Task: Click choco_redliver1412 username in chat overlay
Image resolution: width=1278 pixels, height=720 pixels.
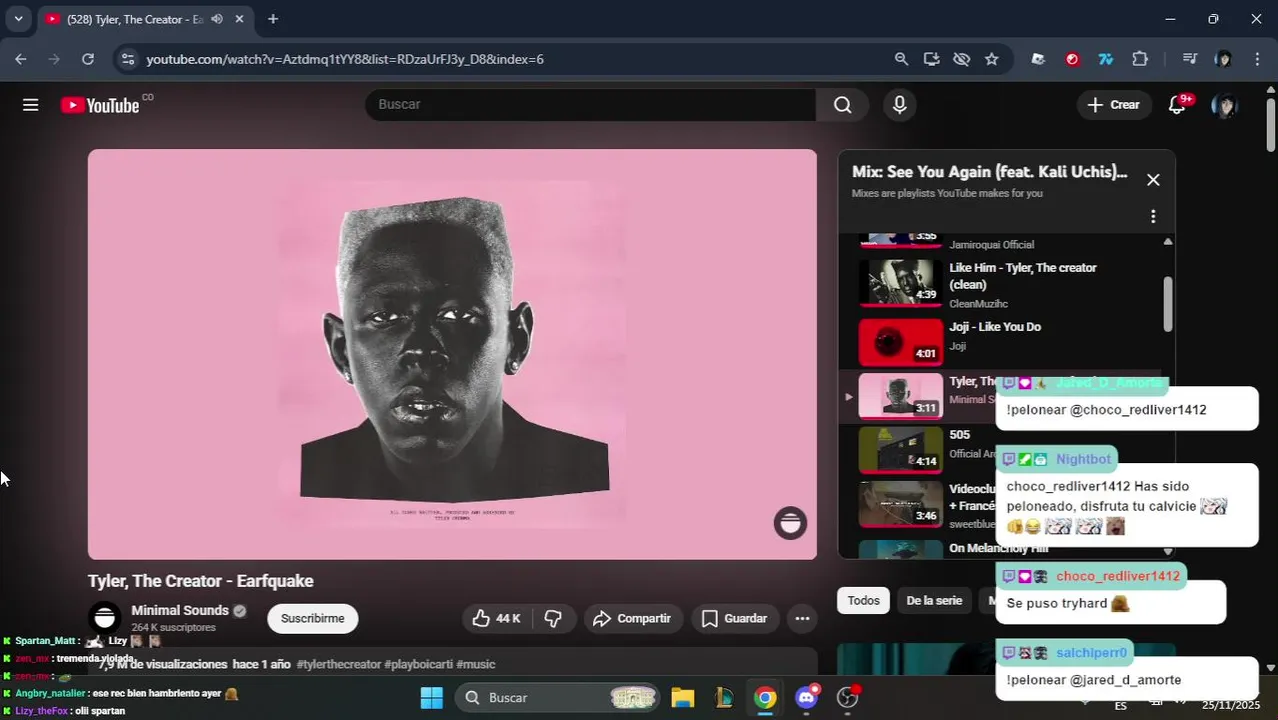Action: click(x=1118, y=576)
